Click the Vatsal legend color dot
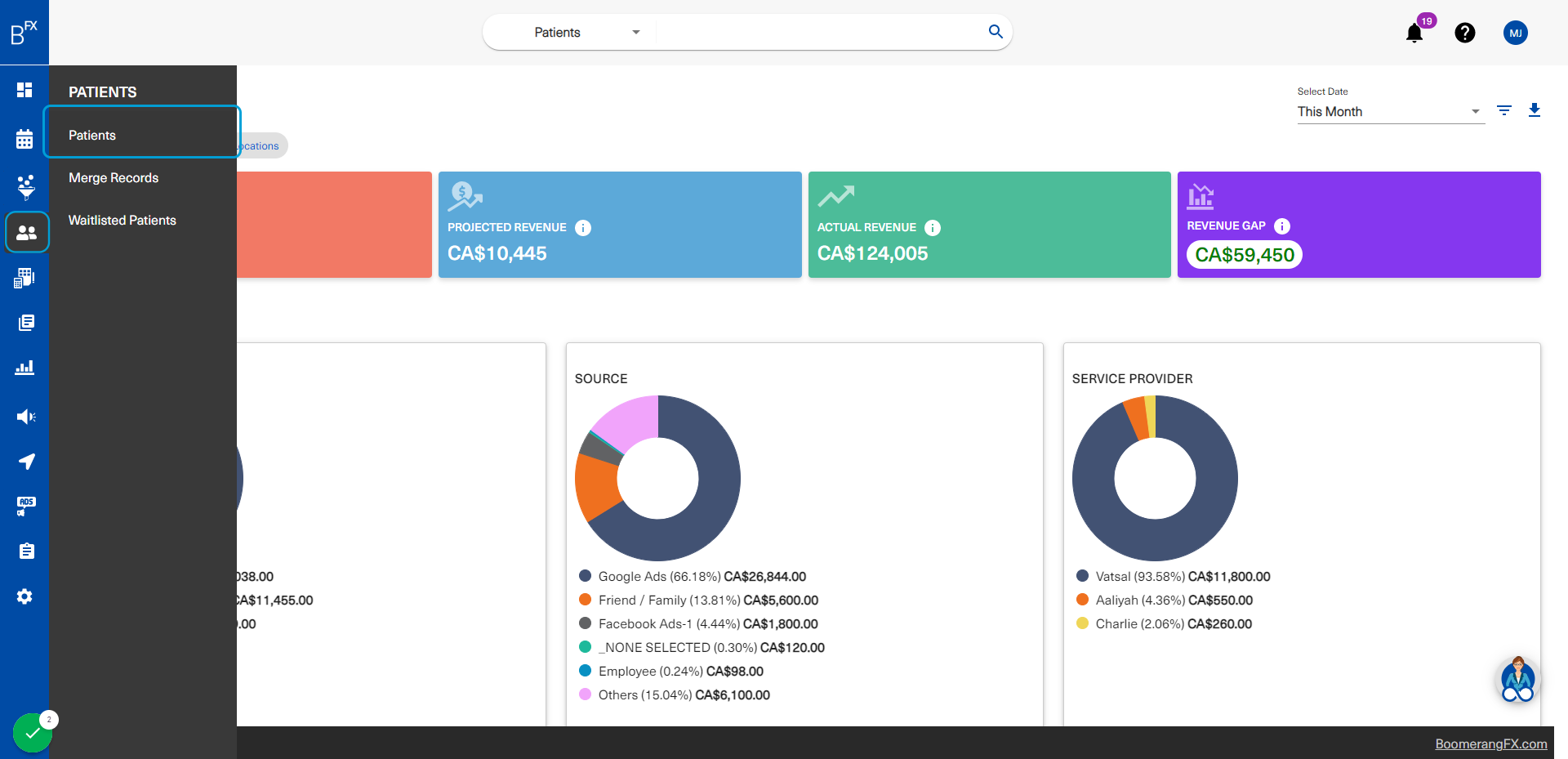Image resolution: width=1568 pixels, height=759 pixels. pos(1082,576)
